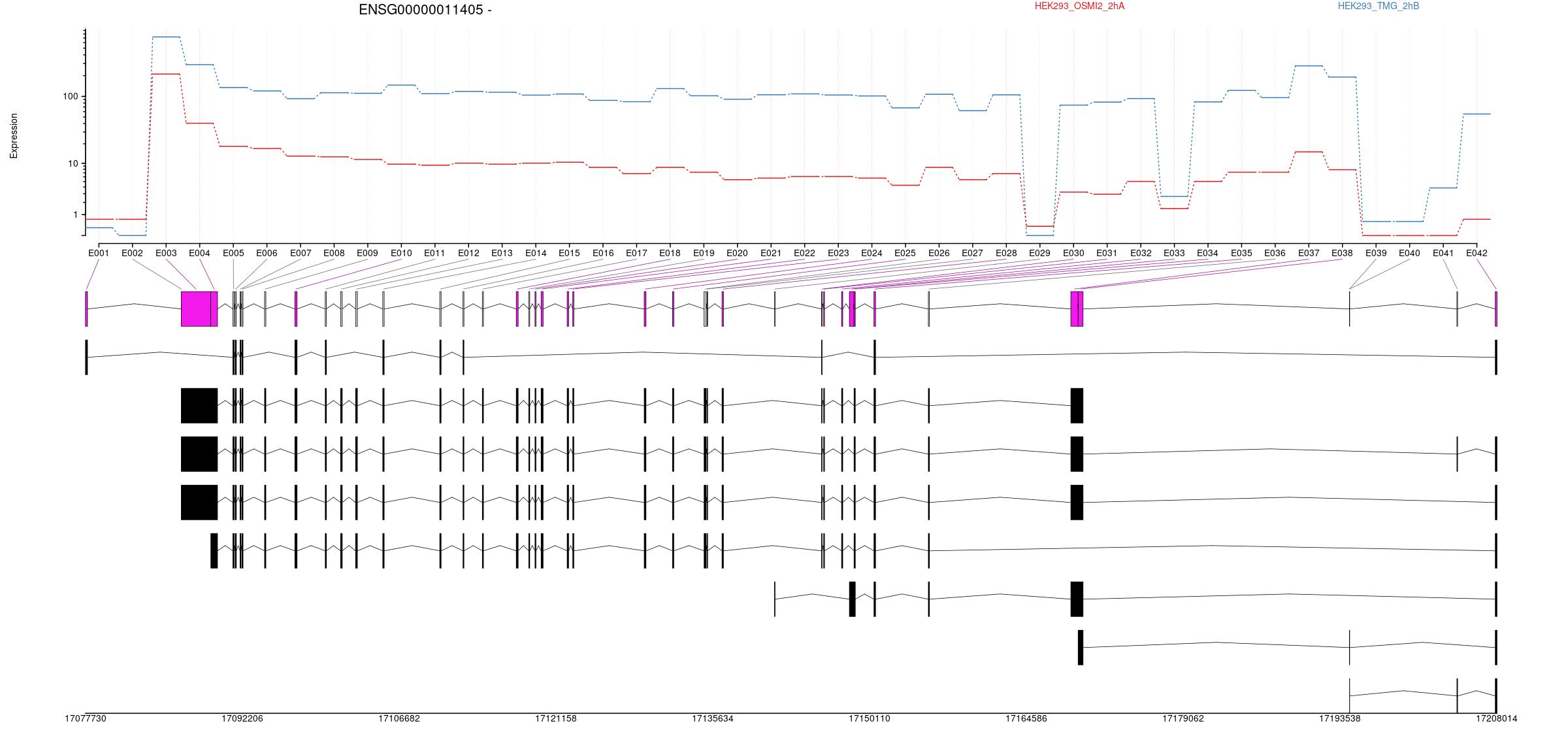Click exon label E011
Screen dimensions: 1568x732
[434, 253]
